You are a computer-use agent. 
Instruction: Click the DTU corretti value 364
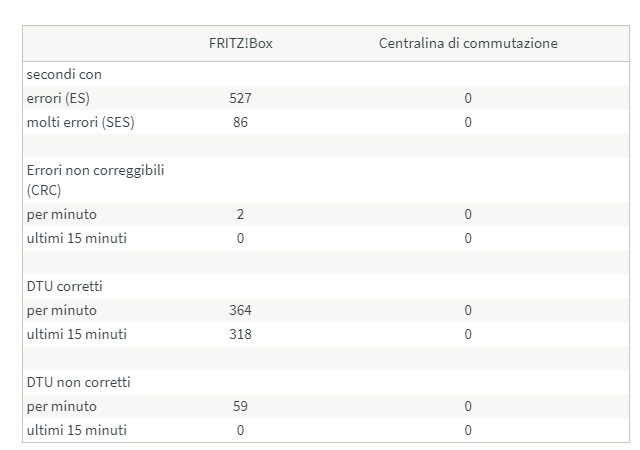(240, 310)
